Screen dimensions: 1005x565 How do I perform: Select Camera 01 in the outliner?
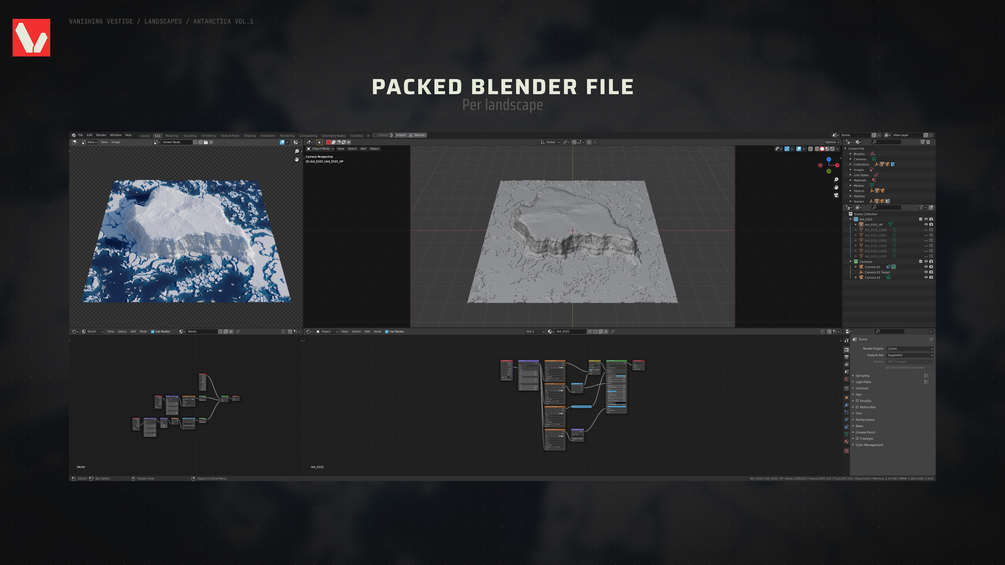click(x=872, y=267)
